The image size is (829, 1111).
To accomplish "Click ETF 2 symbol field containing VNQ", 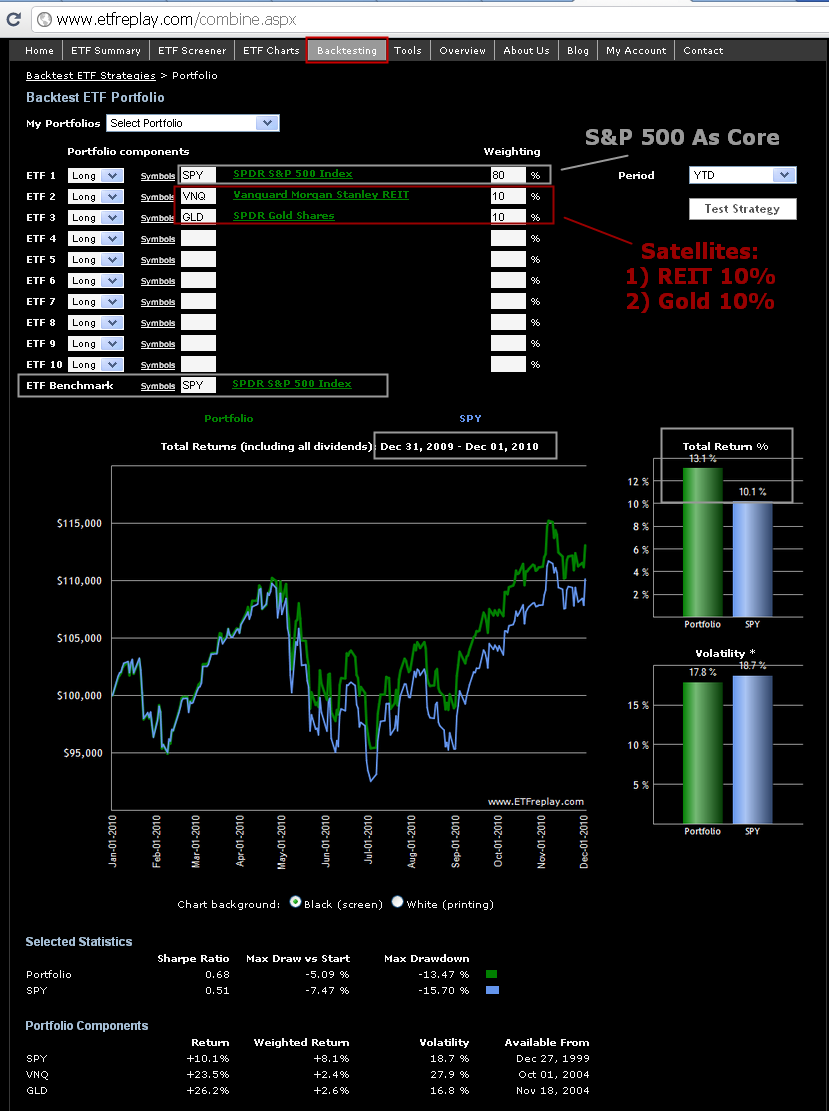I will tap(198, 196).
